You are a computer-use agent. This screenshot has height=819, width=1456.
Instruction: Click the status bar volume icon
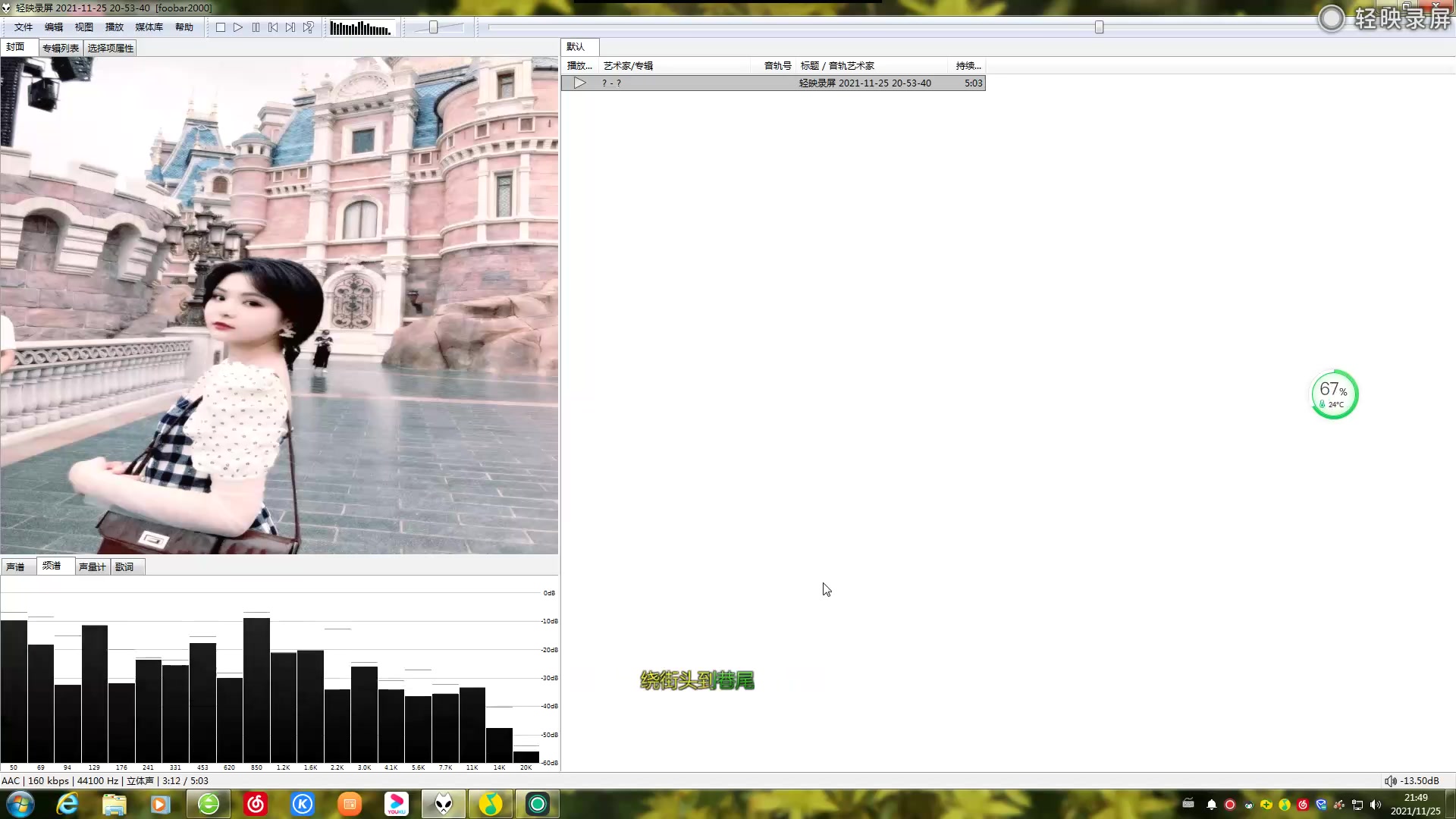pyautogui.click(x=1391, y=781)
